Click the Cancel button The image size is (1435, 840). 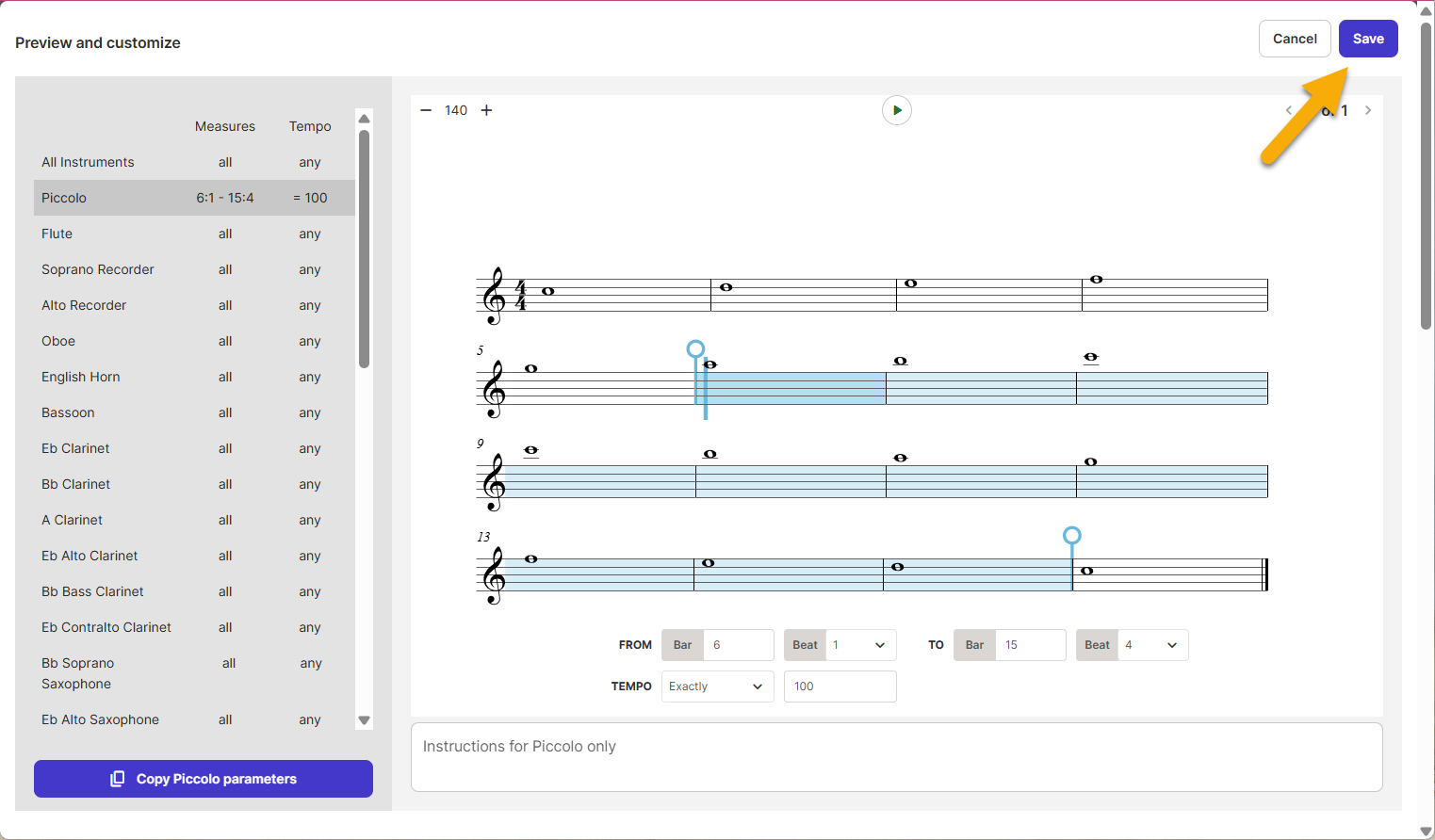1294,39
